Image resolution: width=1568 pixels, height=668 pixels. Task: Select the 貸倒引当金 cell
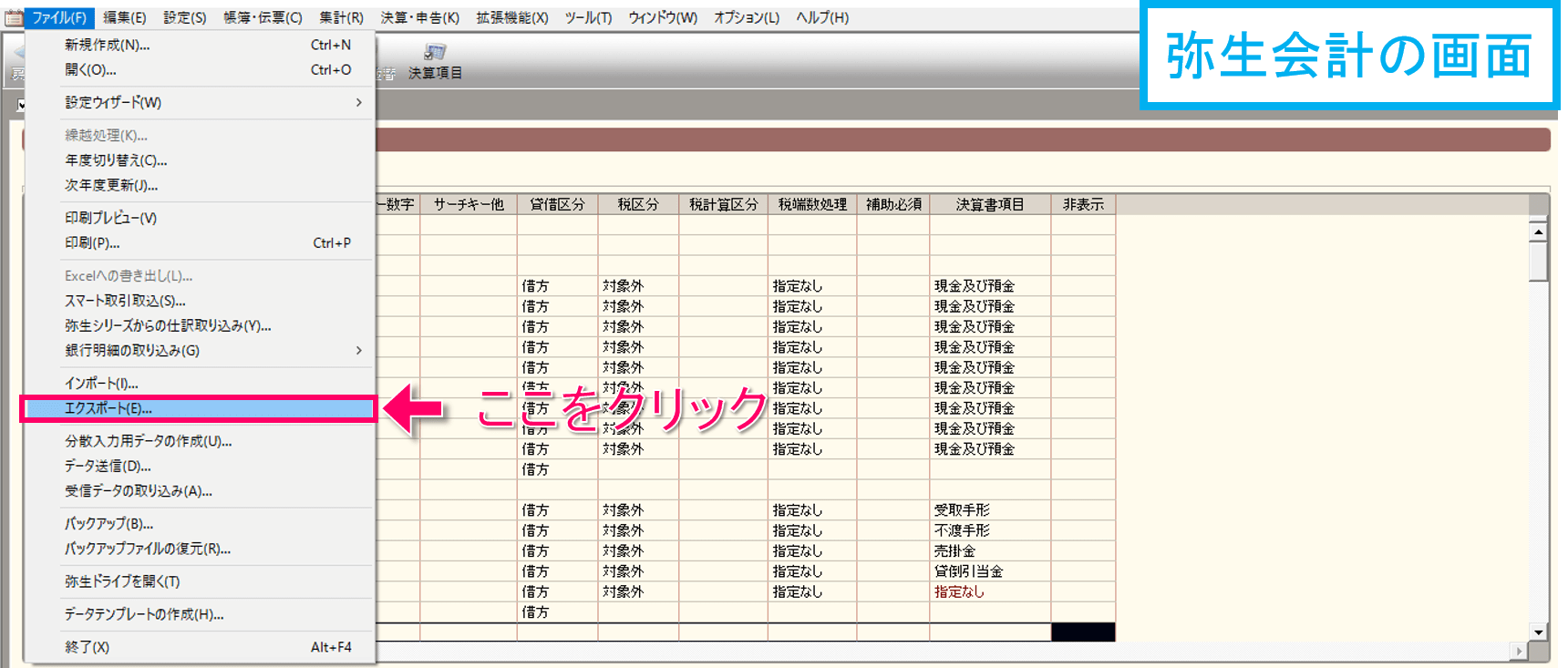tap(990, 571)
